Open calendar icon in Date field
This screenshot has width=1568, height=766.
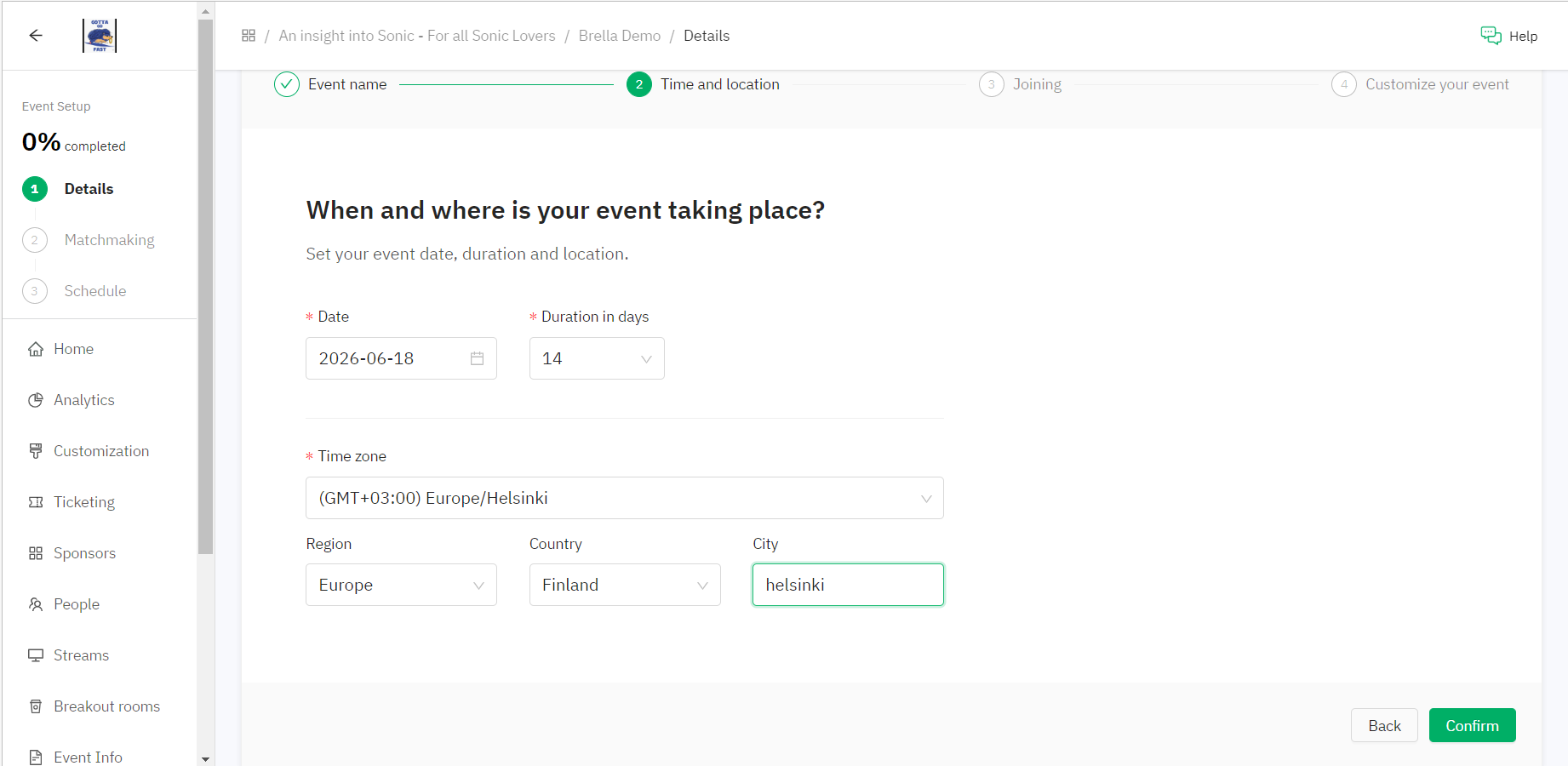pyautogui.click(x=477, y=358)
